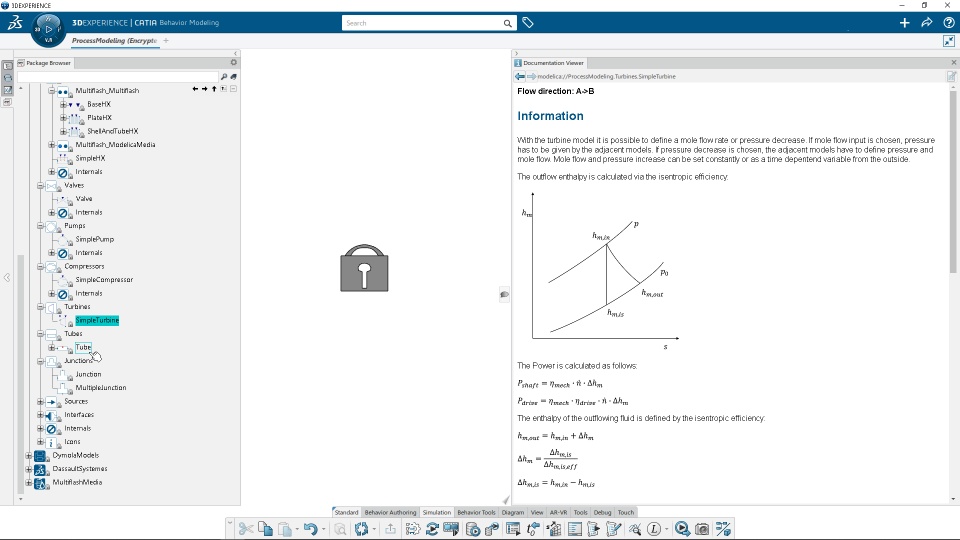Image resolution: width=960 pixels, height=540 pixels.
Task: Click the Undo arrow icon
Action: point(310,528)
